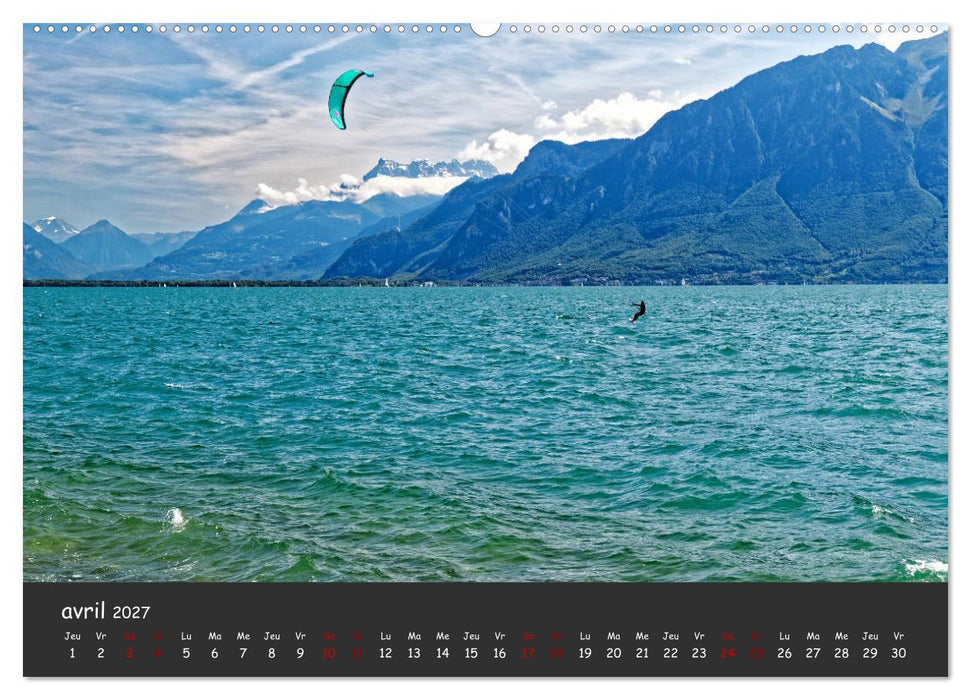Click the turquoise kite in the sky
The image size is (971, 700).
coord(339,94)
